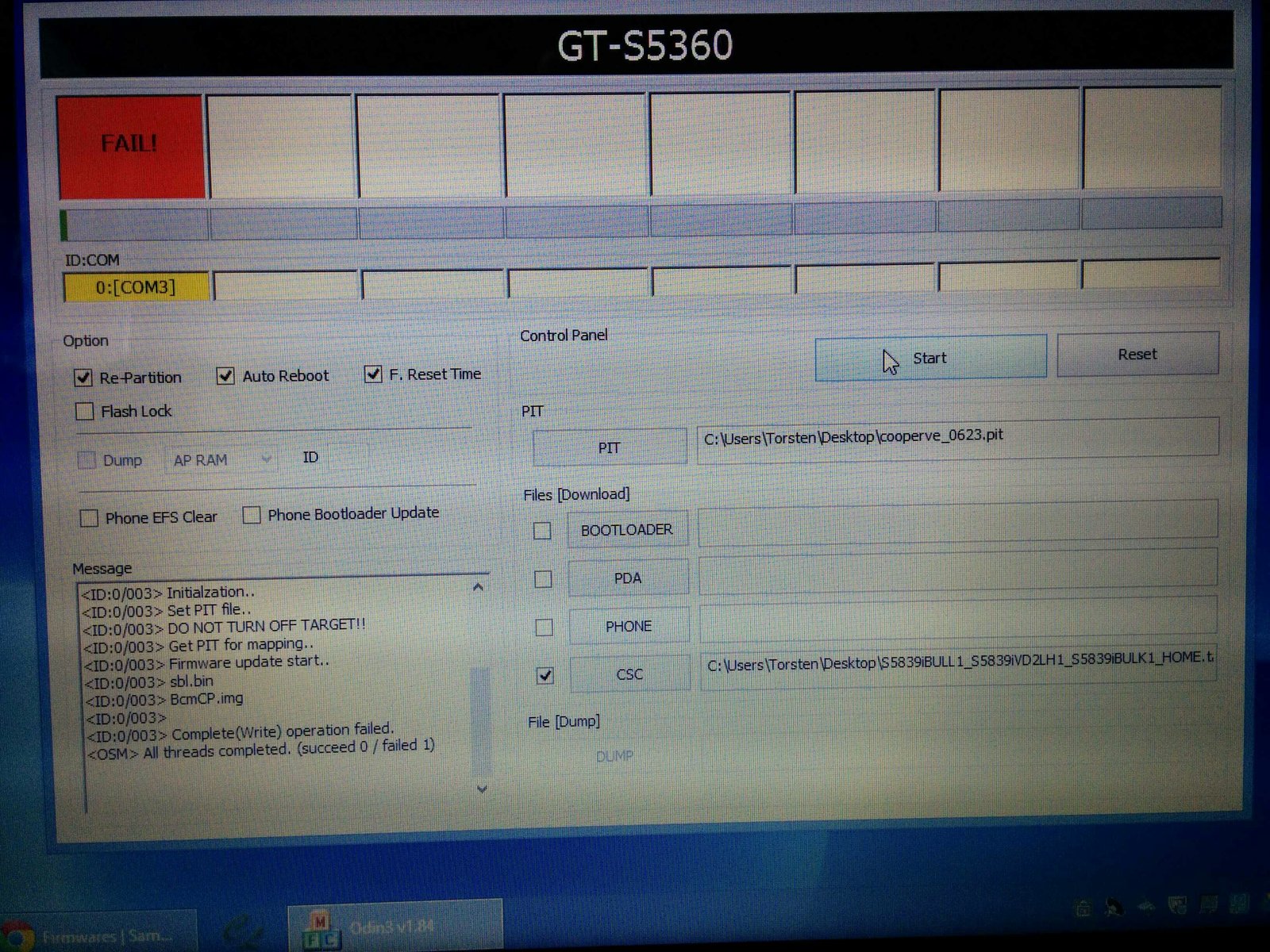Click the red FAIL! status box
Screen dimensions: 1270x952
coord(130,145)
